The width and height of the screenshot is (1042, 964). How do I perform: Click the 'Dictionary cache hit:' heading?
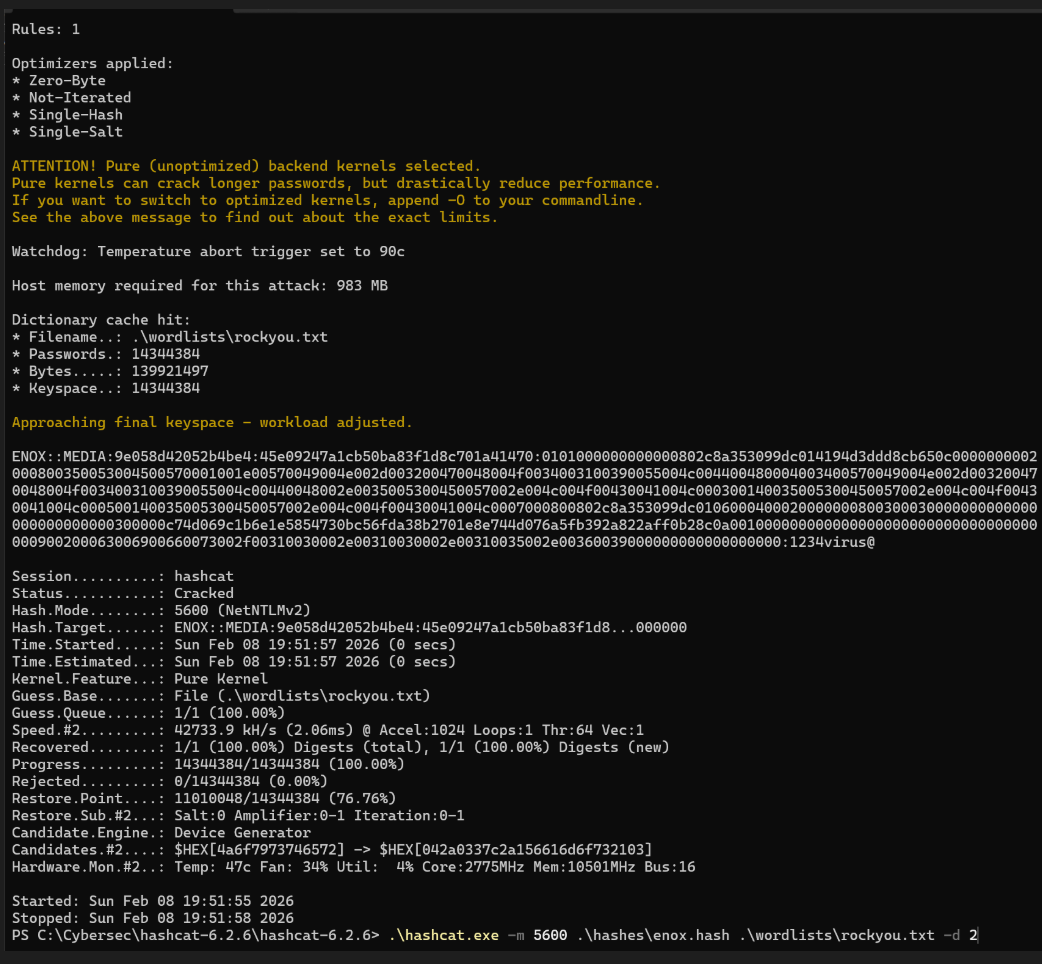pos(101,320)
